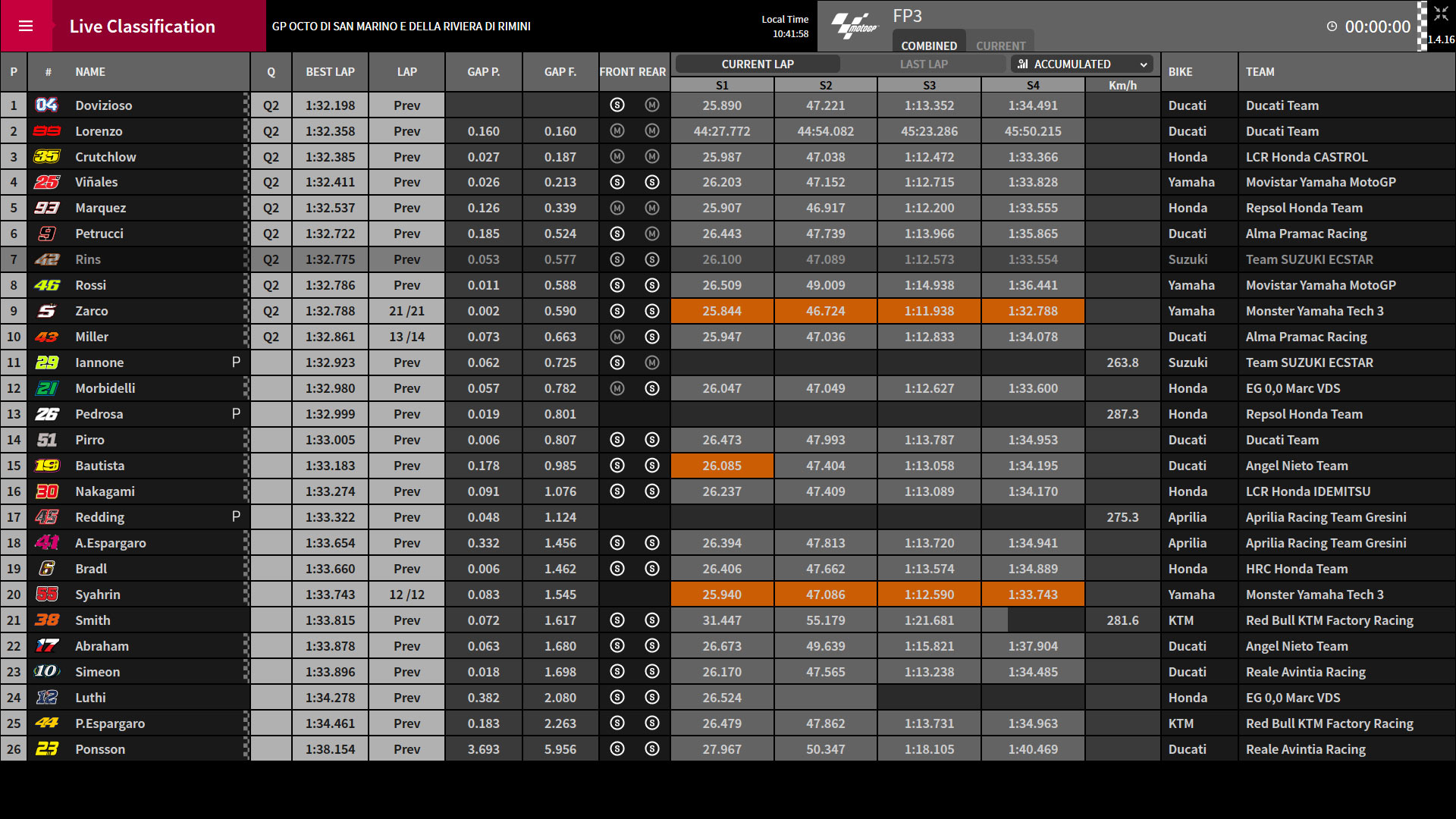This screenshot has height=819, width=1456.
Task: Click Ponsson's rear tyre S icon
Action: pyautogui.click(x=652, y=749)
